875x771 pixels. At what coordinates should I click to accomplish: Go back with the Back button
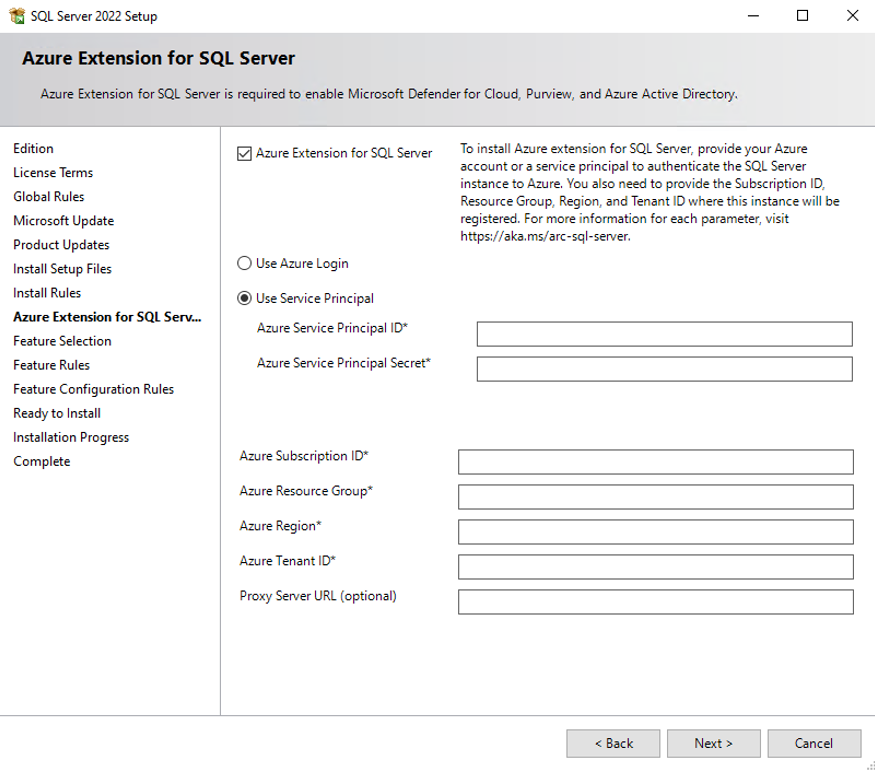613,744
